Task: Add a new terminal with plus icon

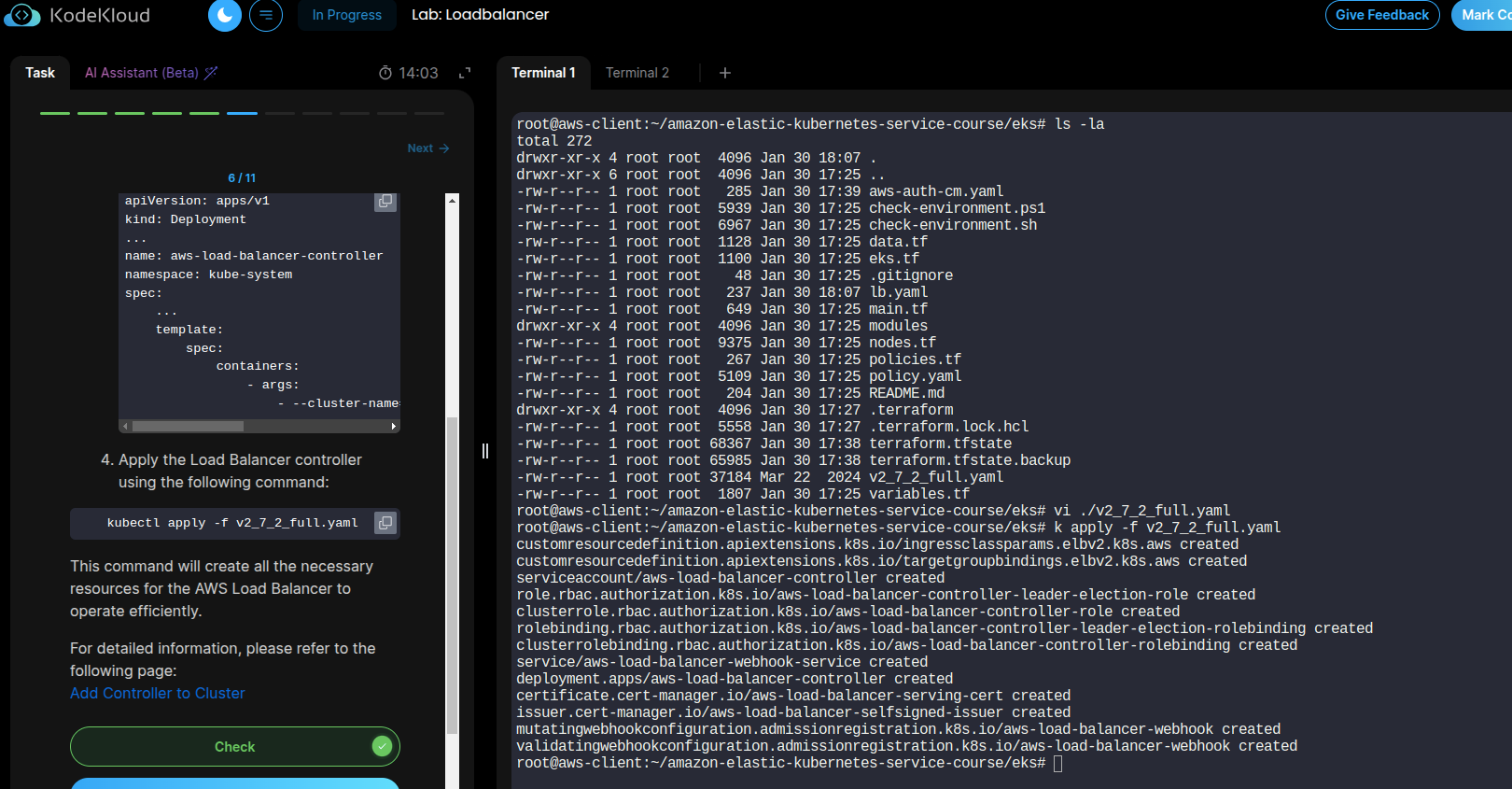Action: coord(725,73)
